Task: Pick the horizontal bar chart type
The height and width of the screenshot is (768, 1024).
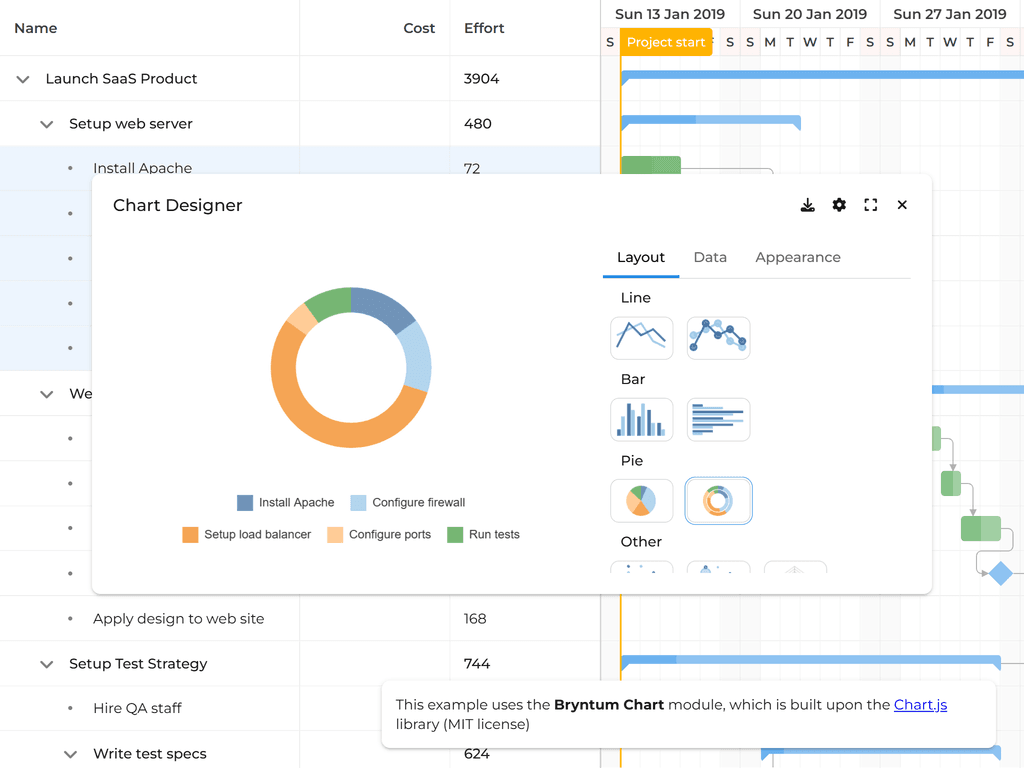Action: coord(718,420)
